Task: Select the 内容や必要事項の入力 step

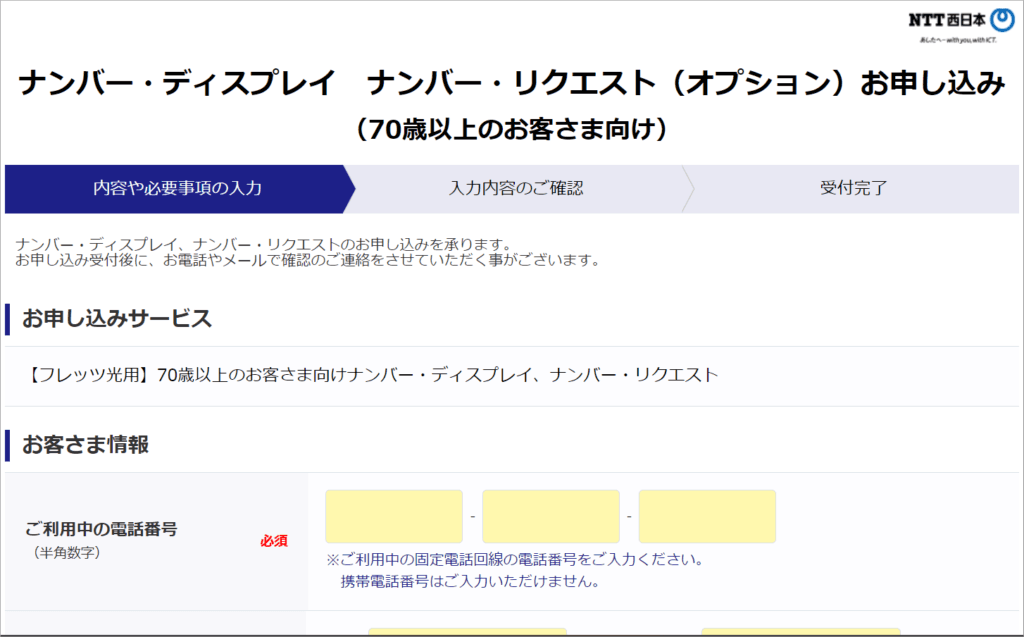Action: 177,188
